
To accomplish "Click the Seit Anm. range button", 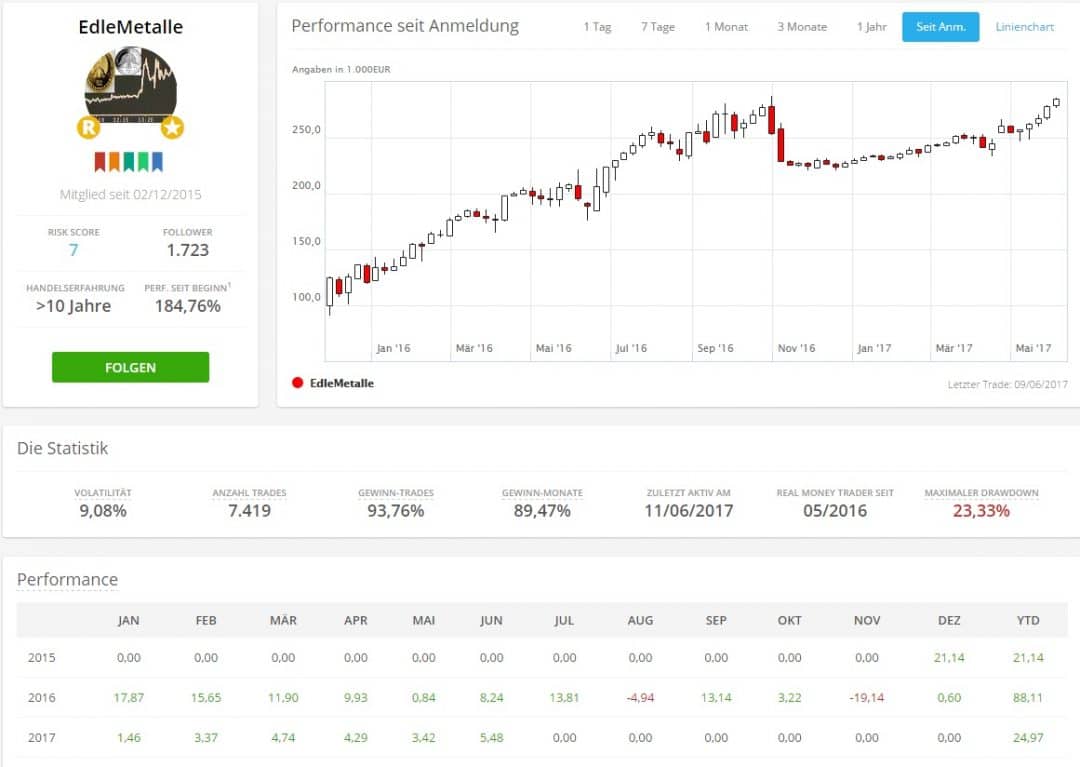I will [940, 27].
